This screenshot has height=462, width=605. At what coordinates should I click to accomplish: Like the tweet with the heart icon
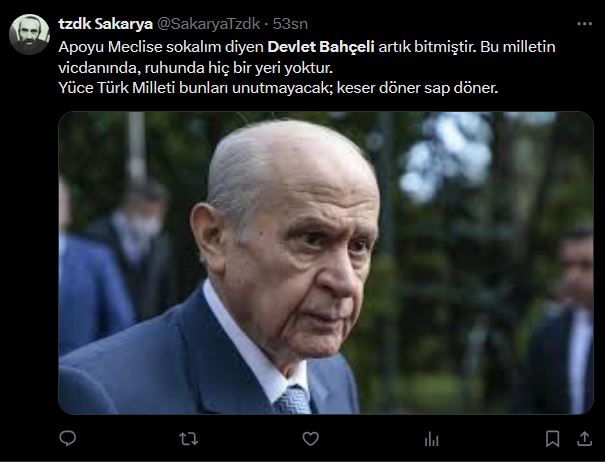(x=310, y=439)
